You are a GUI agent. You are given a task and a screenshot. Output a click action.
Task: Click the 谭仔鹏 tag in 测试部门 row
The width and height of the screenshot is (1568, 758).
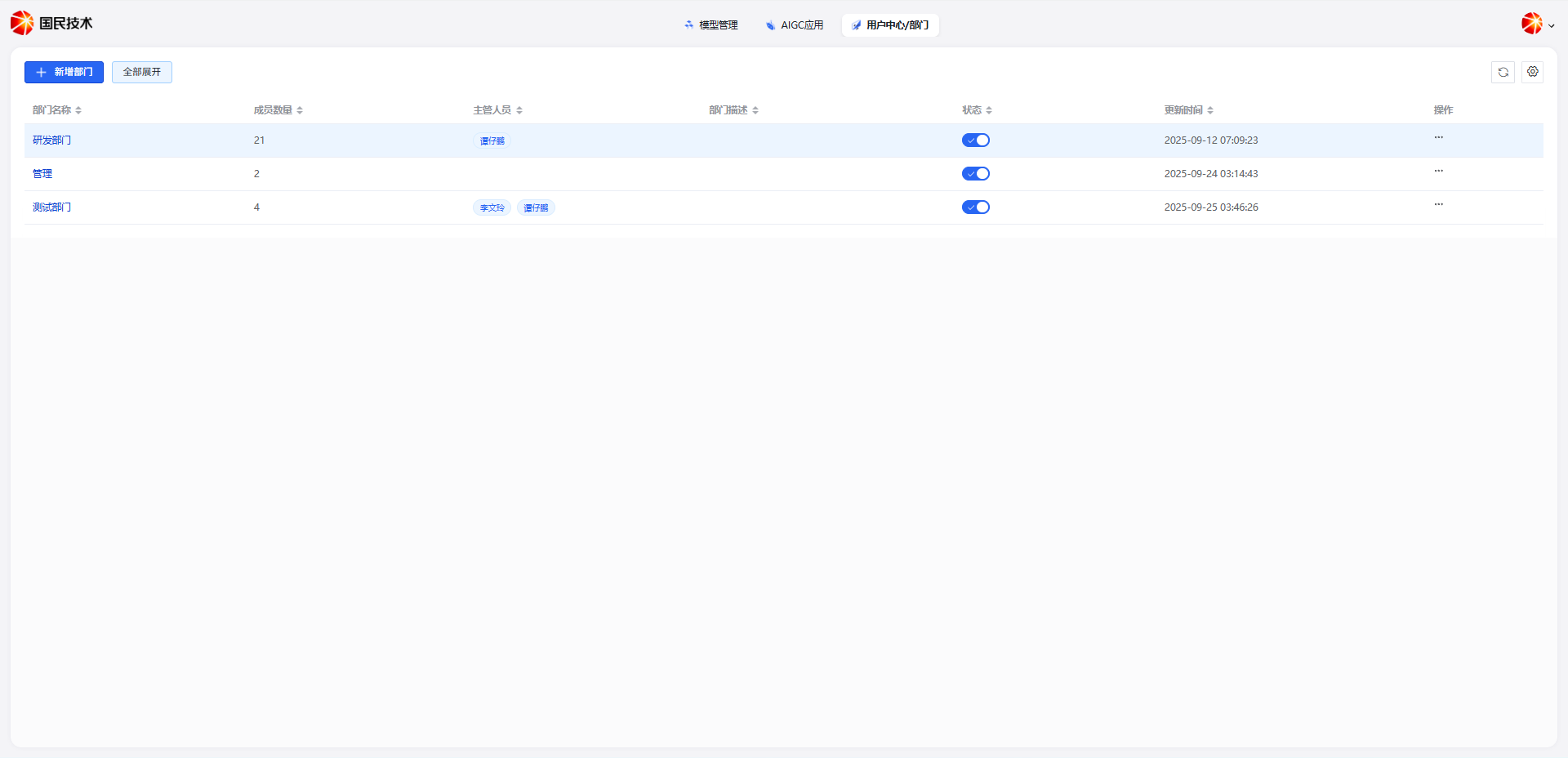(536, 208)
